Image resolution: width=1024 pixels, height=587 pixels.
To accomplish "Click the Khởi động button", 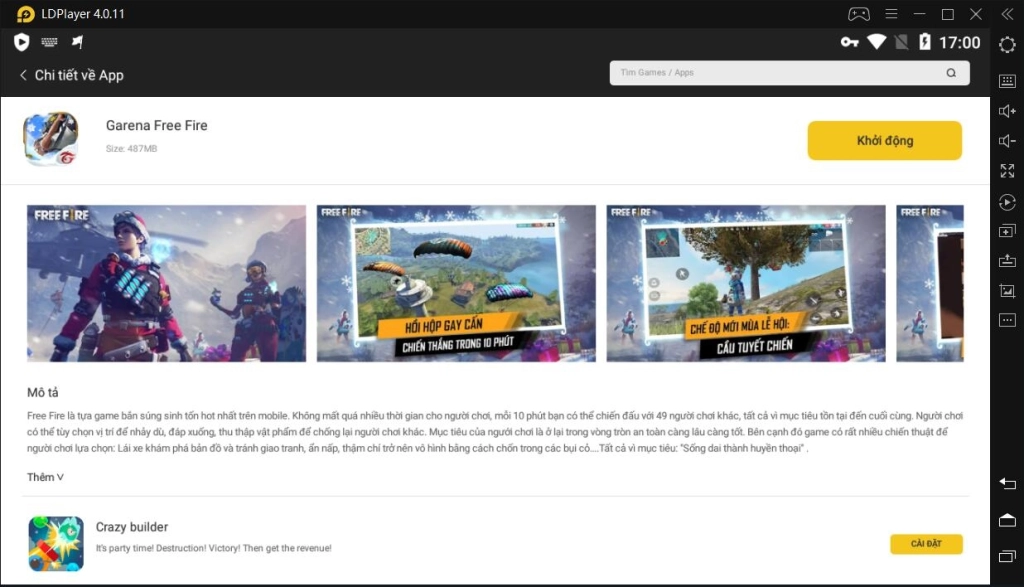I will (884, 141).
